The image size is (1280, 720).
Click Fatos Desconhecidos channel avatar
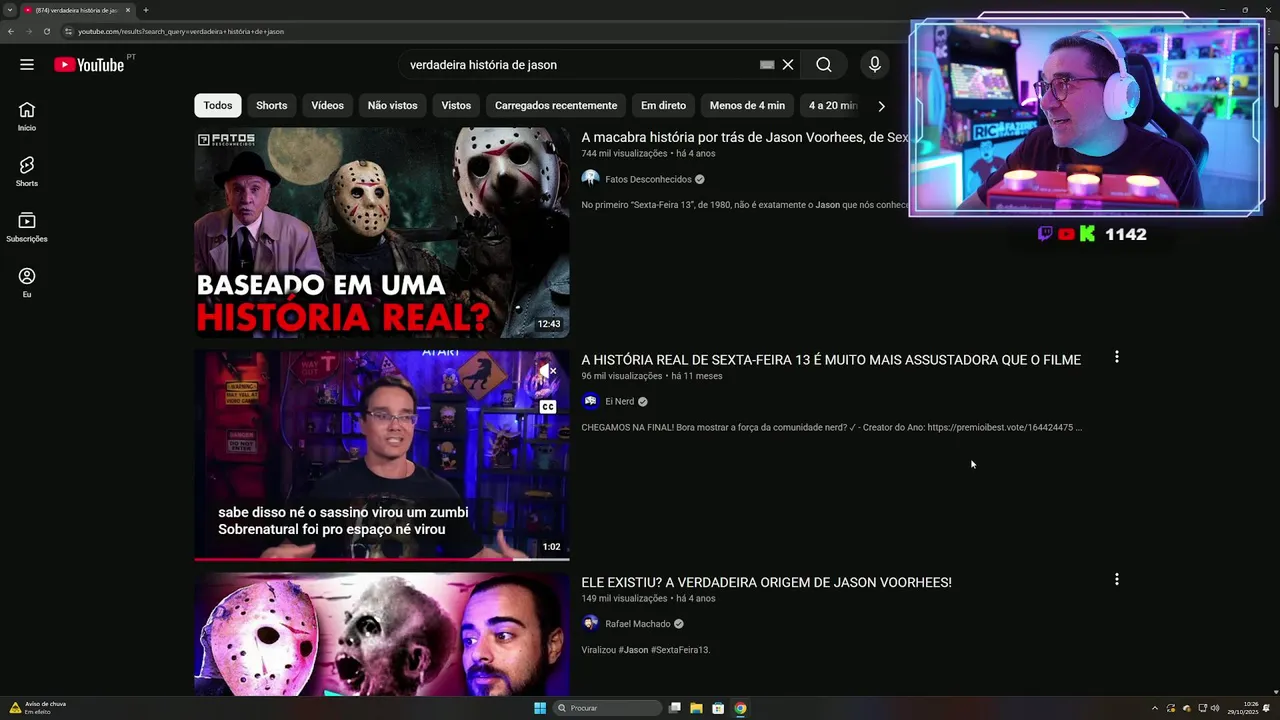(x=590, y=179)
